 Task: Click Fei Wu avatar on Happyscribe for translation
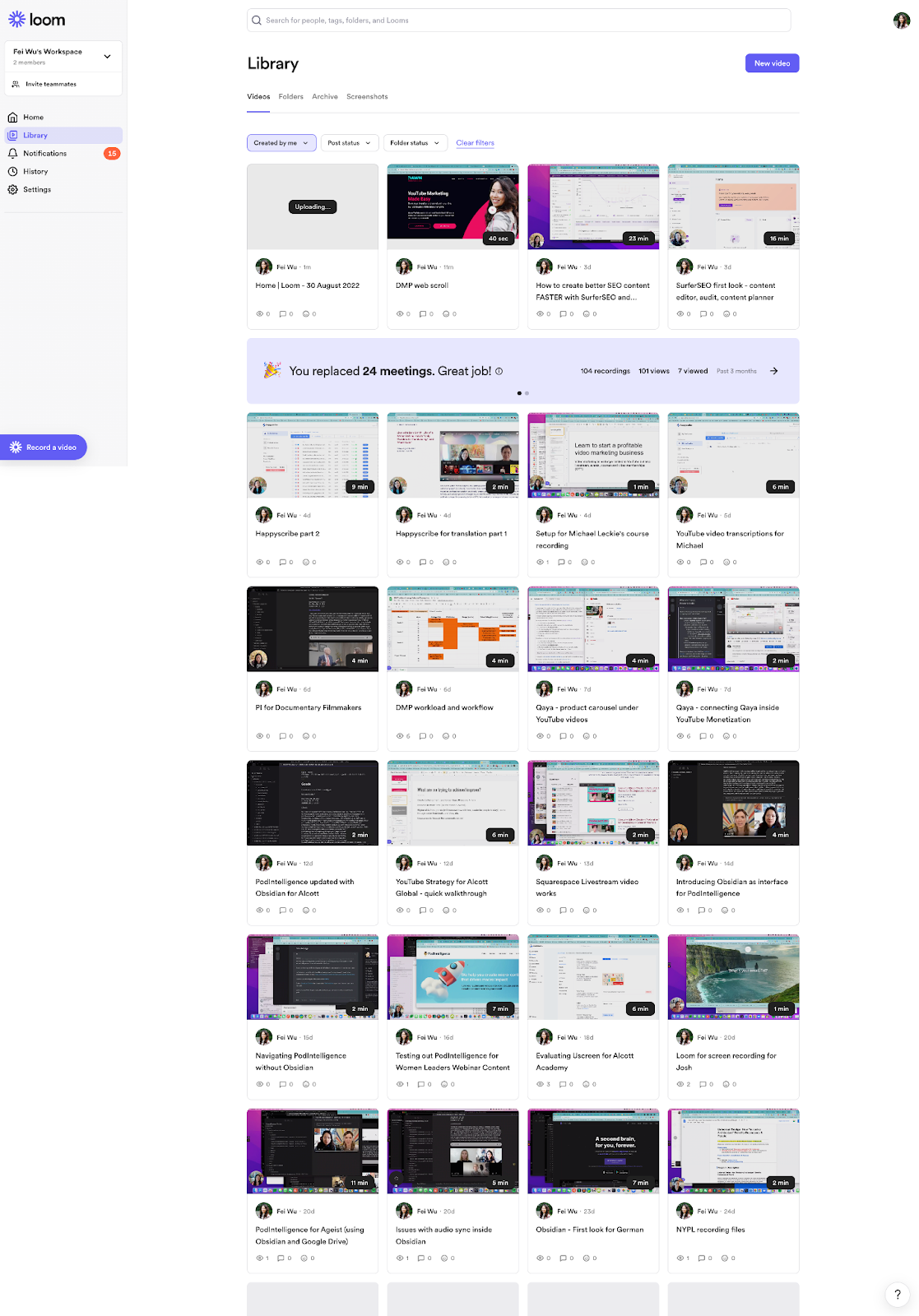tap(404, 515)
